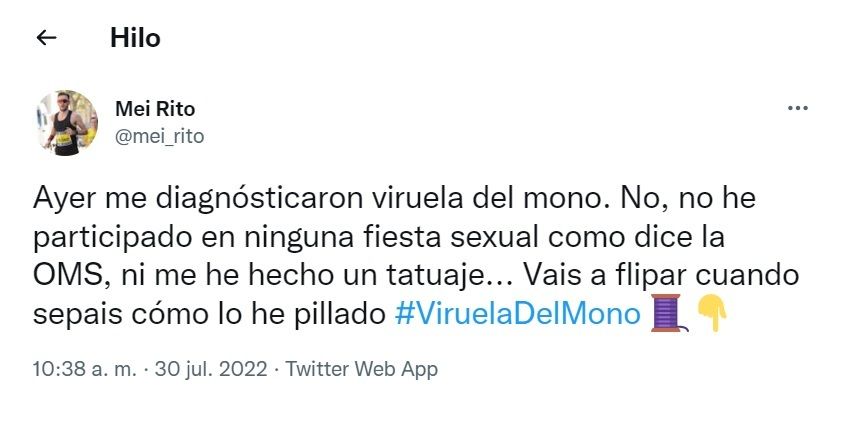
Task: Open the @mei_rito handle link
Action: [160, 136]
